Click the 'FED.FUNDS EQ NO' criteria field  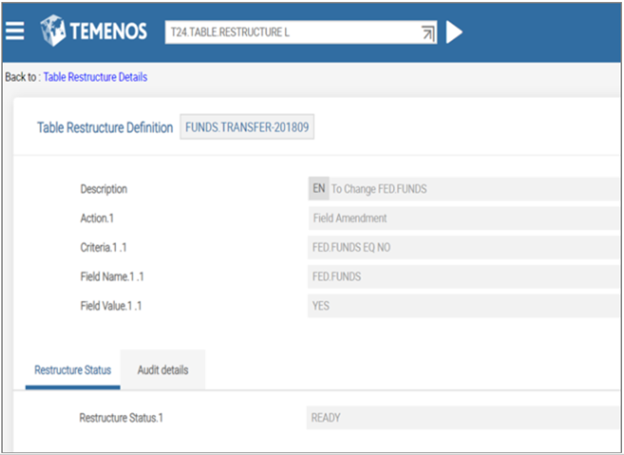(x=464, y=247)
